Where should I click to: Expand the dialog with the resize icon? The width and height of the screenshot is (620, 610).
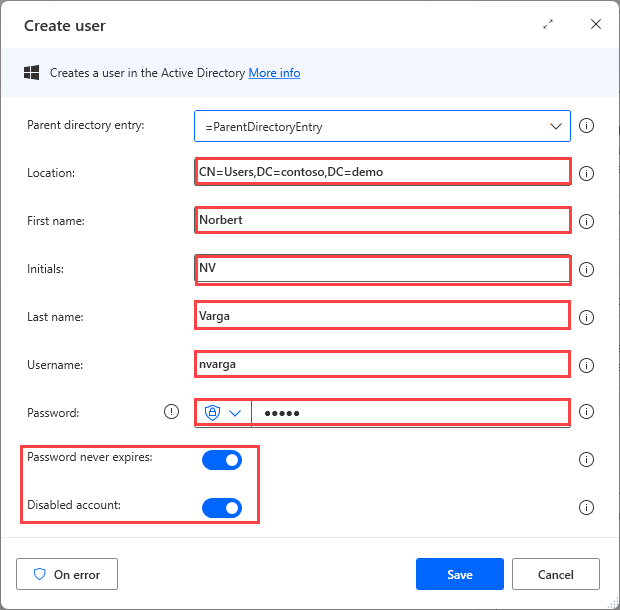tap(548, 24)
